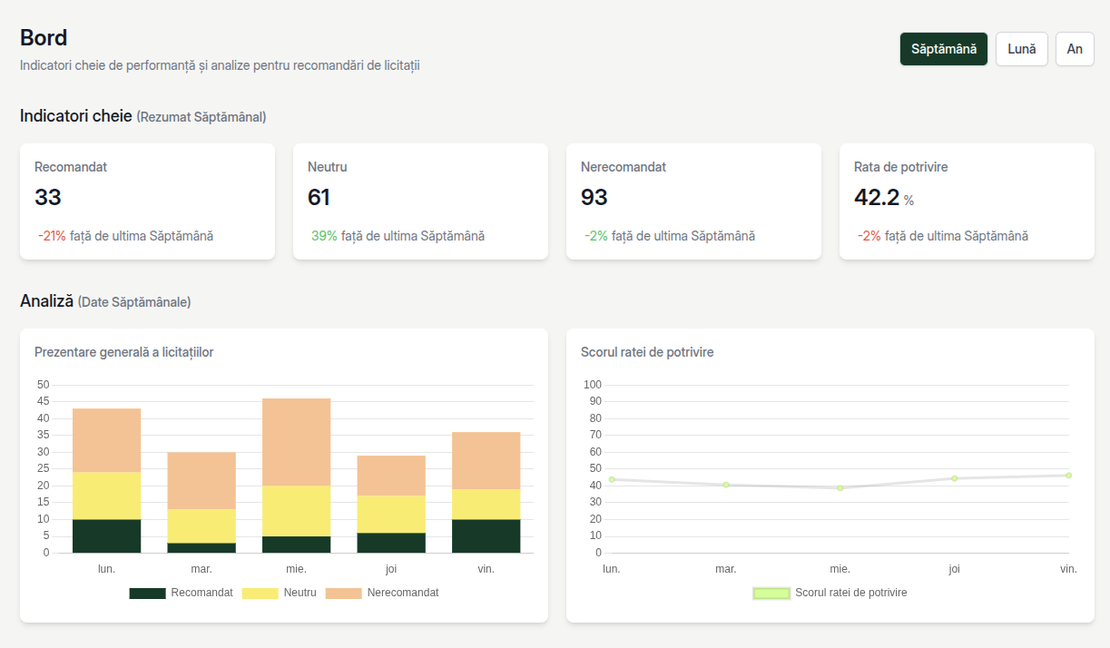Open the Nerecomandat indicator card

[x=693, y=201]
